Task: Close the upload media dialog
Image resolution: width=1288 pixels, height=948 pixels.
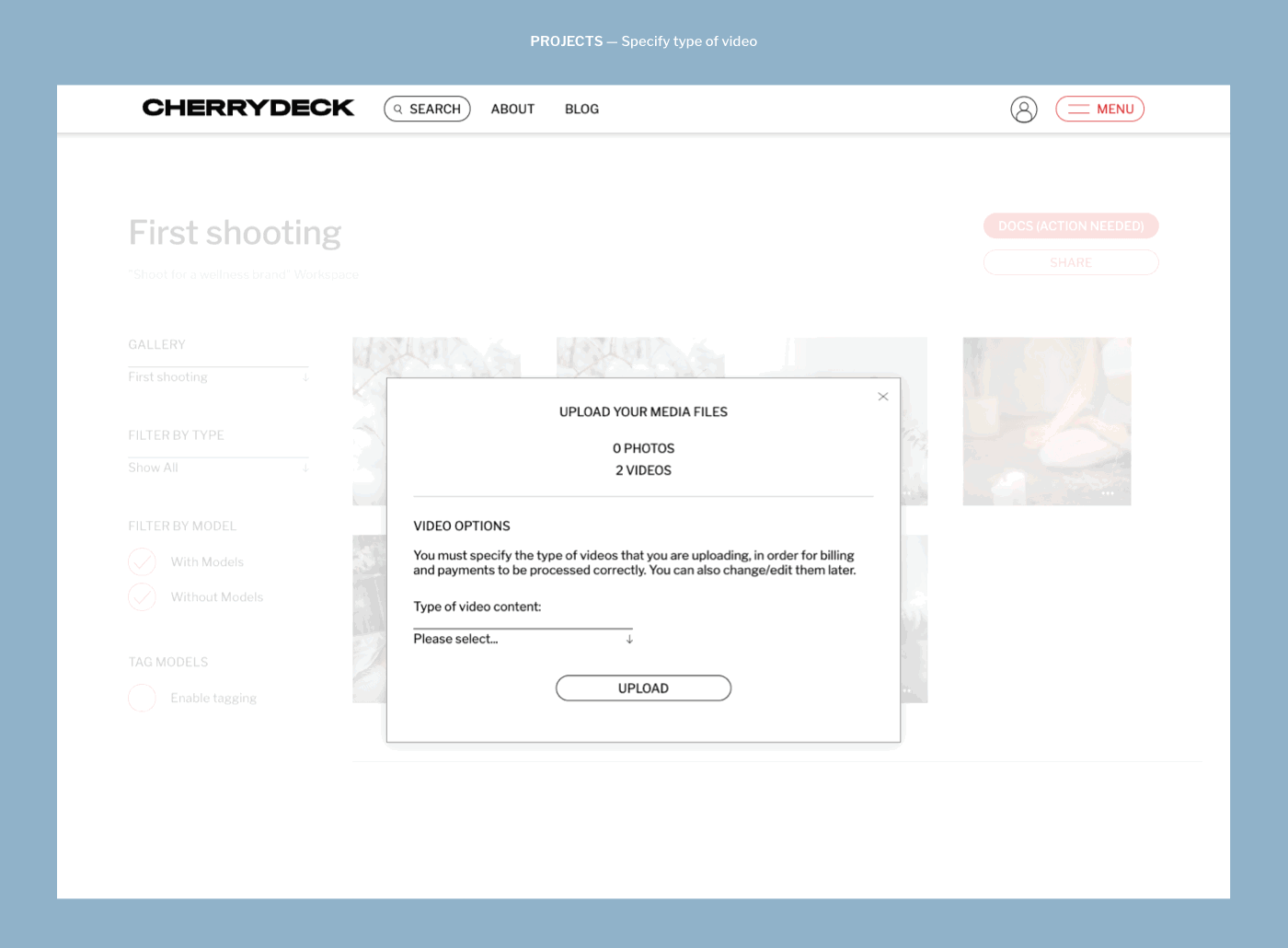Action: pyautogui.click(x=882, y=397)
